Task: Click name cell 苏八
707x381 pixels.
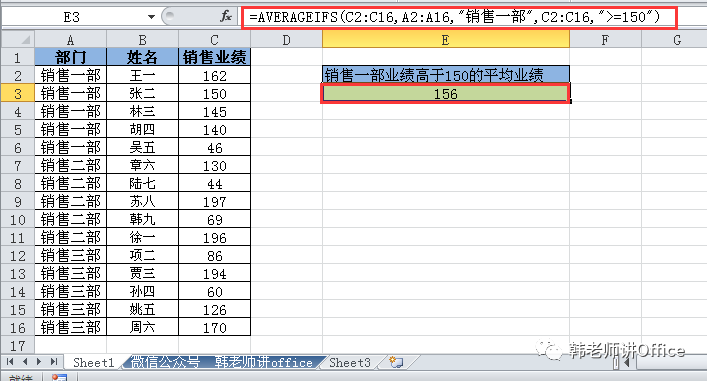Action: tap(142, 202)
